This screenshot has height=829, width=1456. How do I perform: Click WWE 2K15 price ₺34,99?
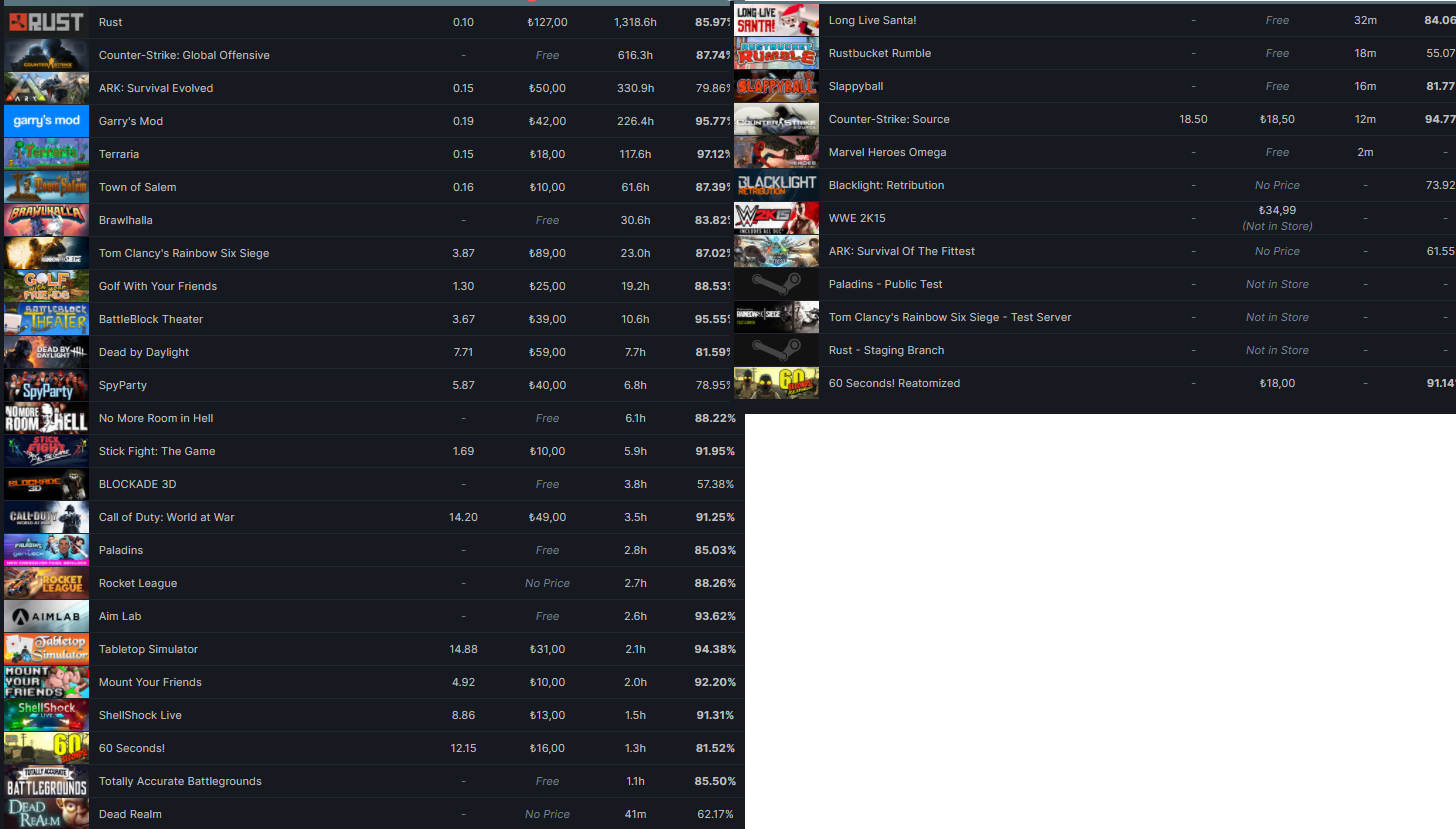(1277, 210)
